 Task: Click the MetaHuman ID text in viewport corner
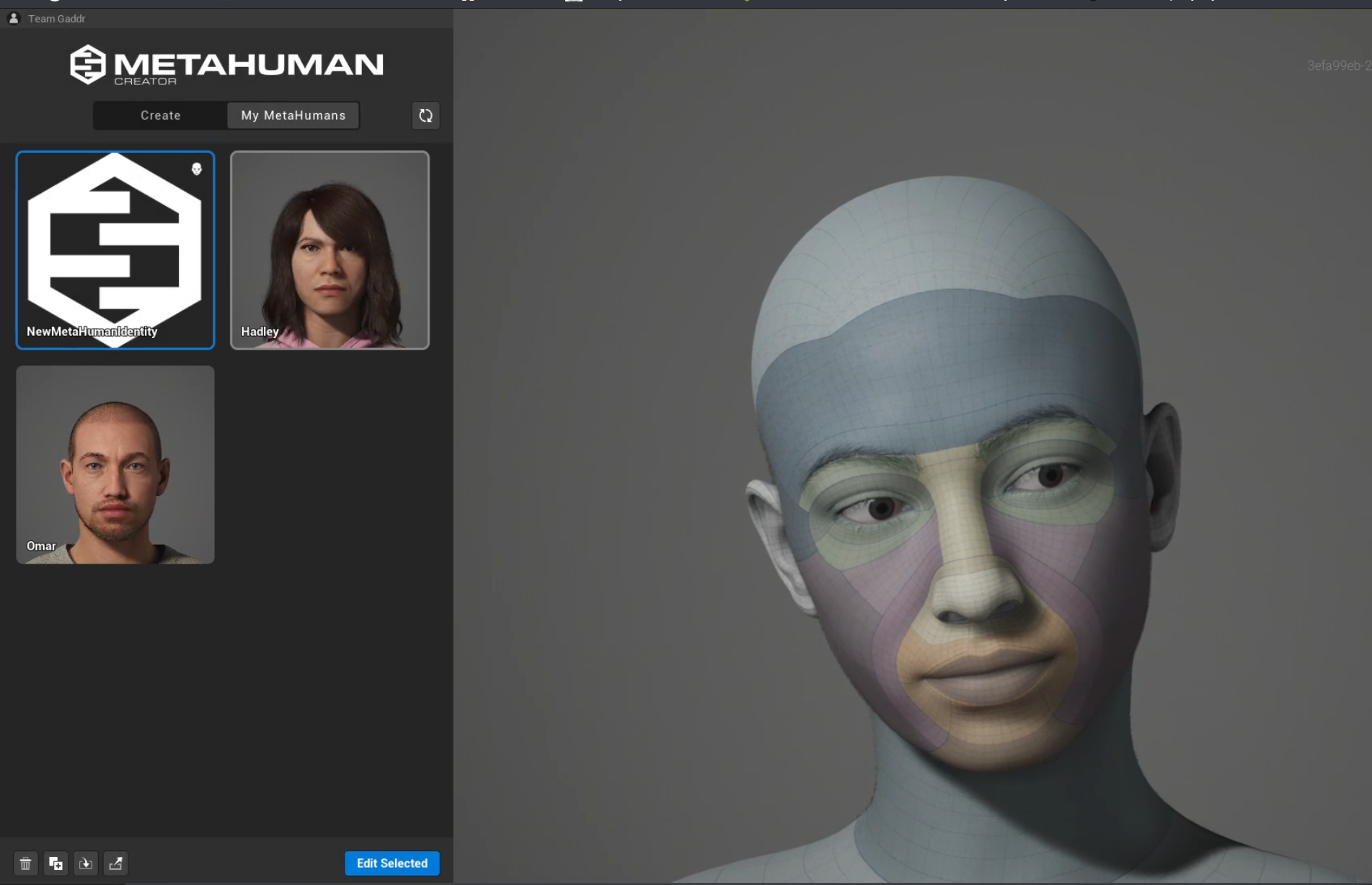click(1338, 66)
